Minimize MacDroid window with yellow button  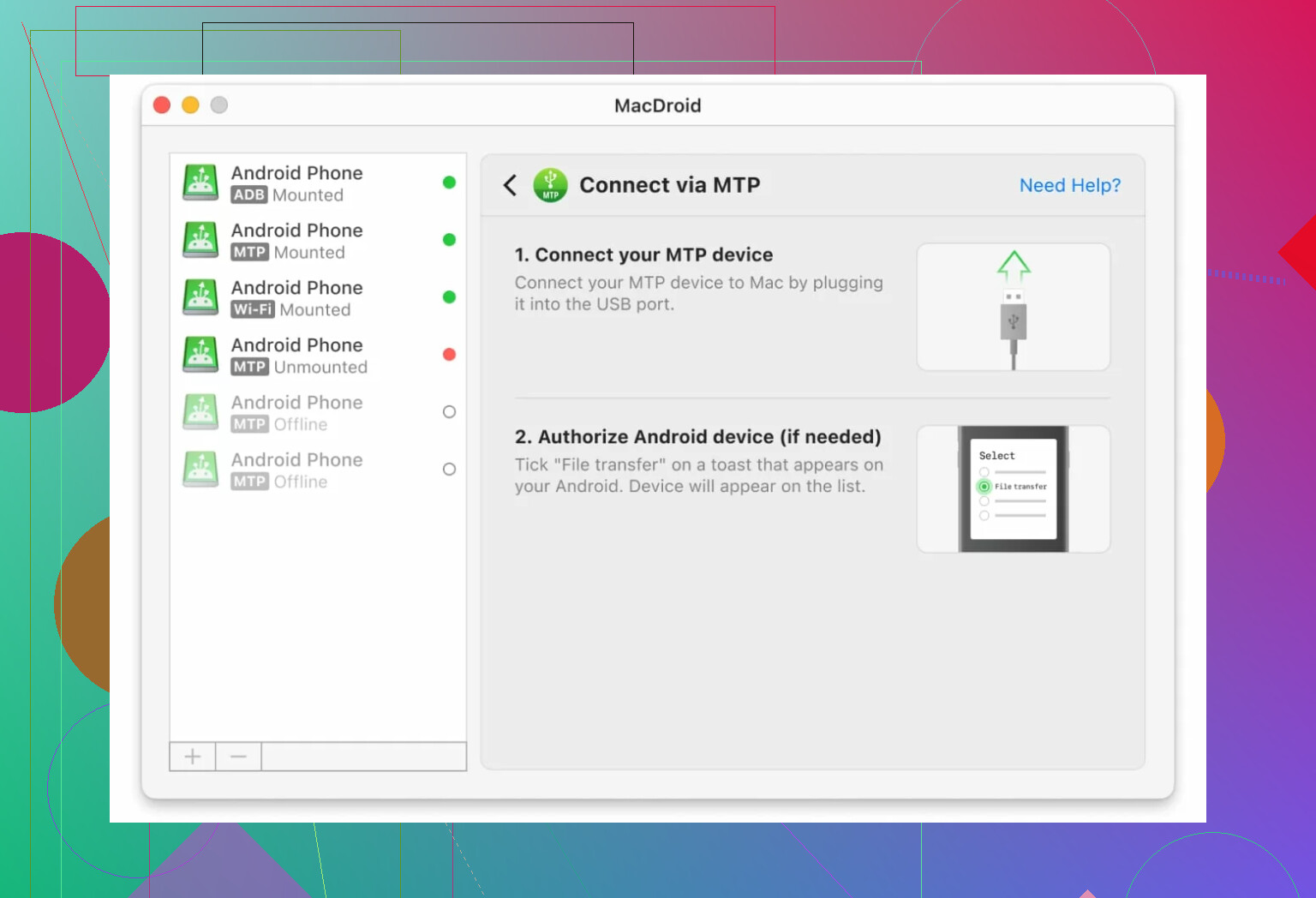tap(190, 105)
